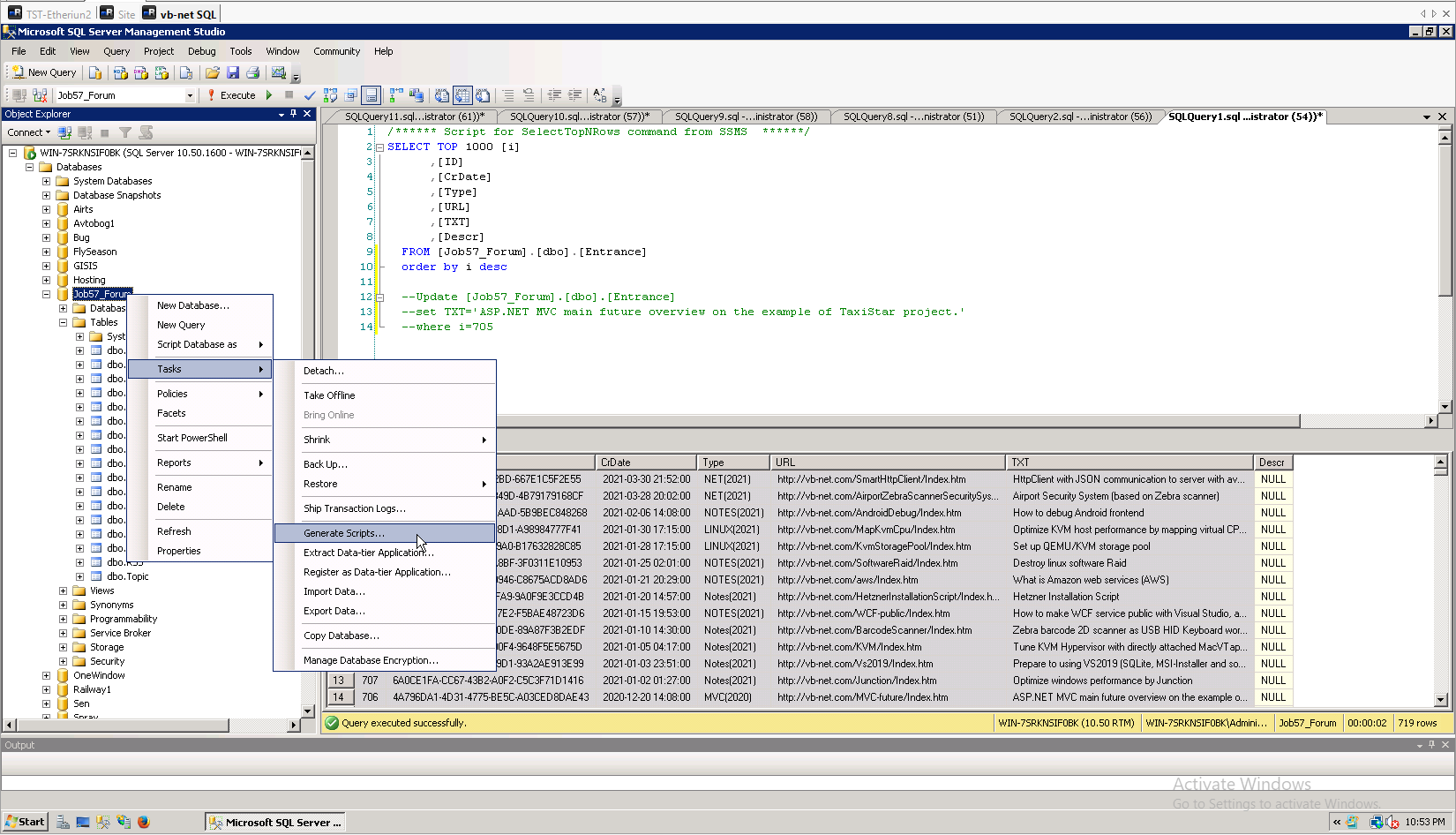Image resolution: width=1456 pixels, height=835 pixels.
Task: Click the Windows Start button
Action: [25, 822]
